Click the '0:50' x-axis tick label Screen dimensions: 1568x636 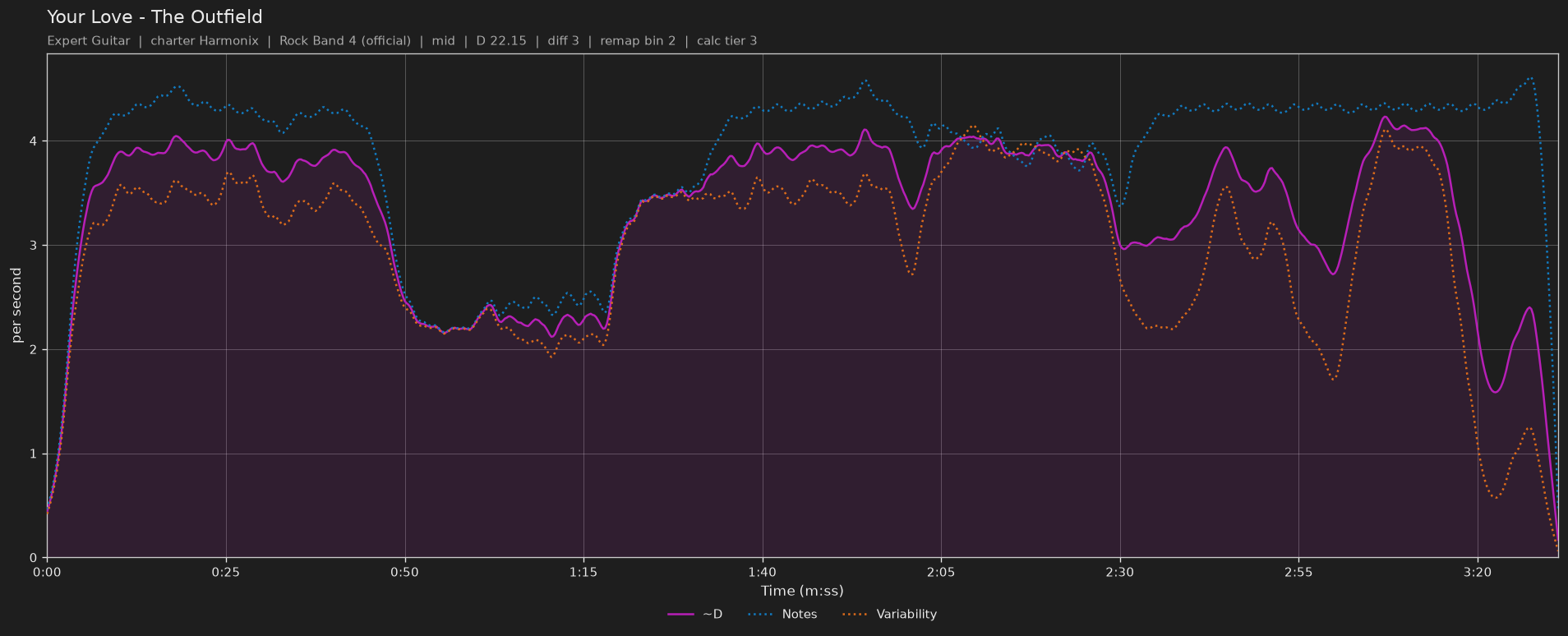404,572
